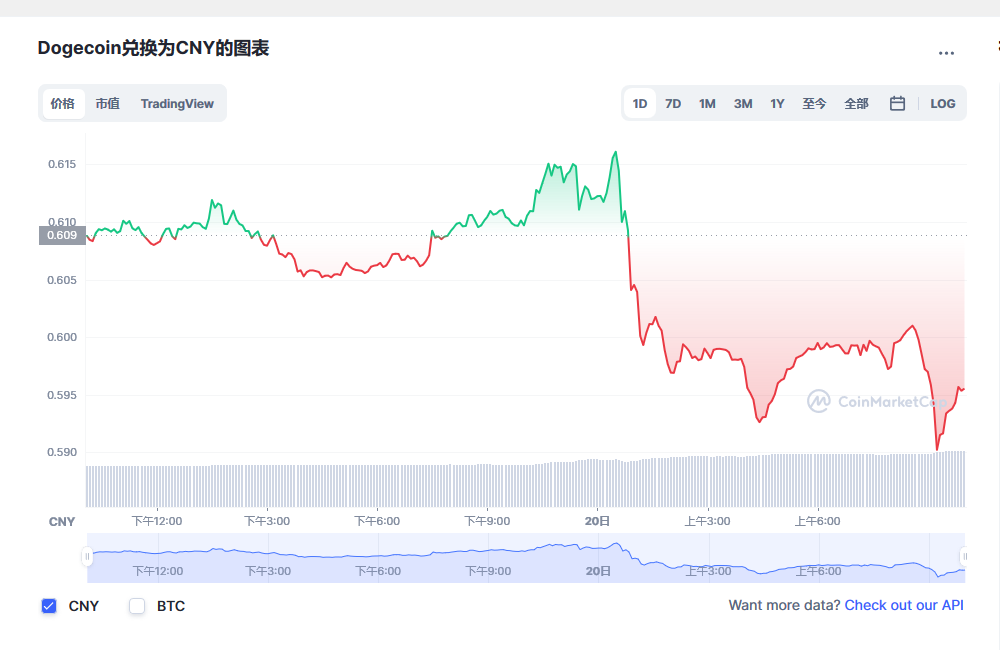This screenshot has height=650, width=1000.
Task: Click the 0.600 y-axis label
Action: click(x=62, y=337)
